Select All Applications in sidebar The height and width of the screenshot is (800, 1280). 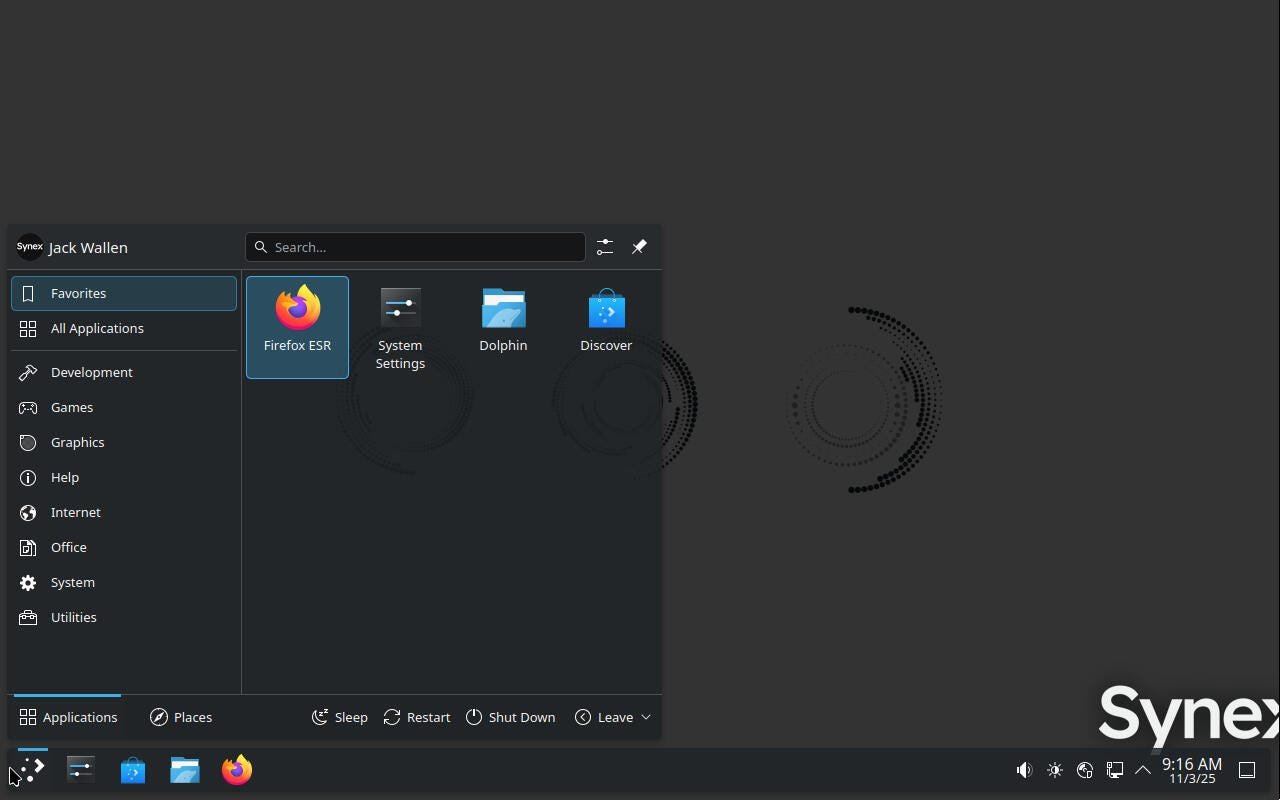[x=97, y=328]
